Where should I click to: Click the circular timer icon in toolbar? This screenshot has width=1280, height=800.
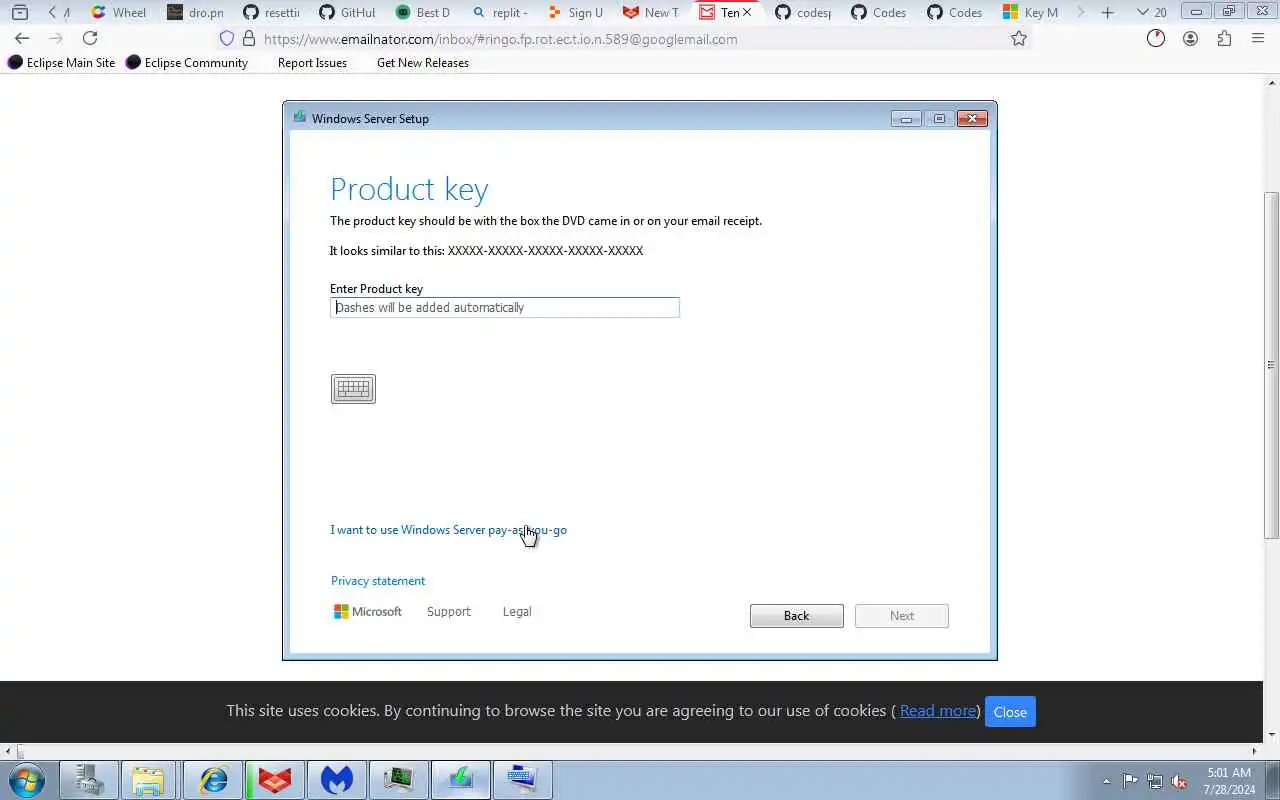click(1156, 39)
